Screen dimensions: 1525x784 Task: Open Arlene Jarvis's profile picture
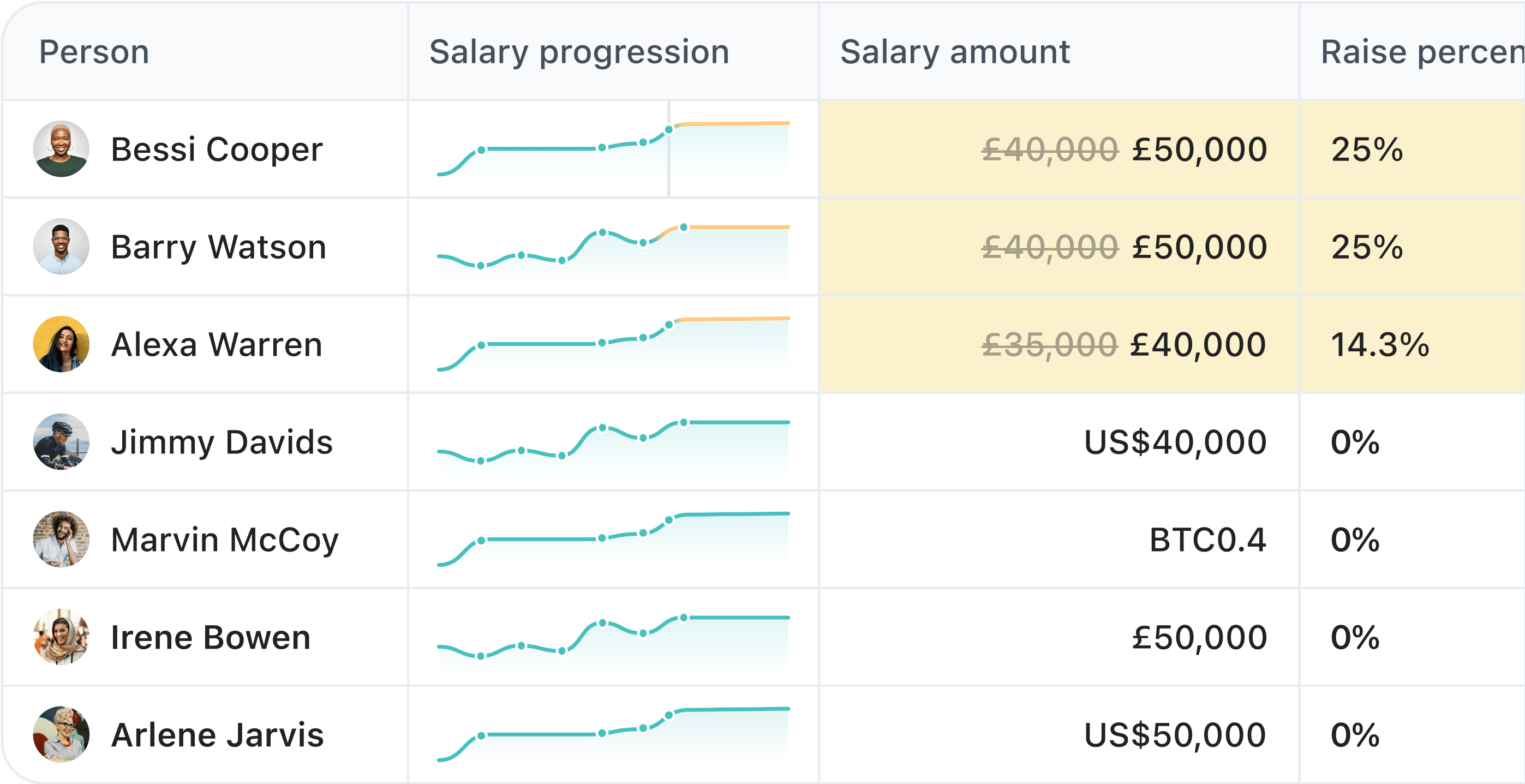61,735
